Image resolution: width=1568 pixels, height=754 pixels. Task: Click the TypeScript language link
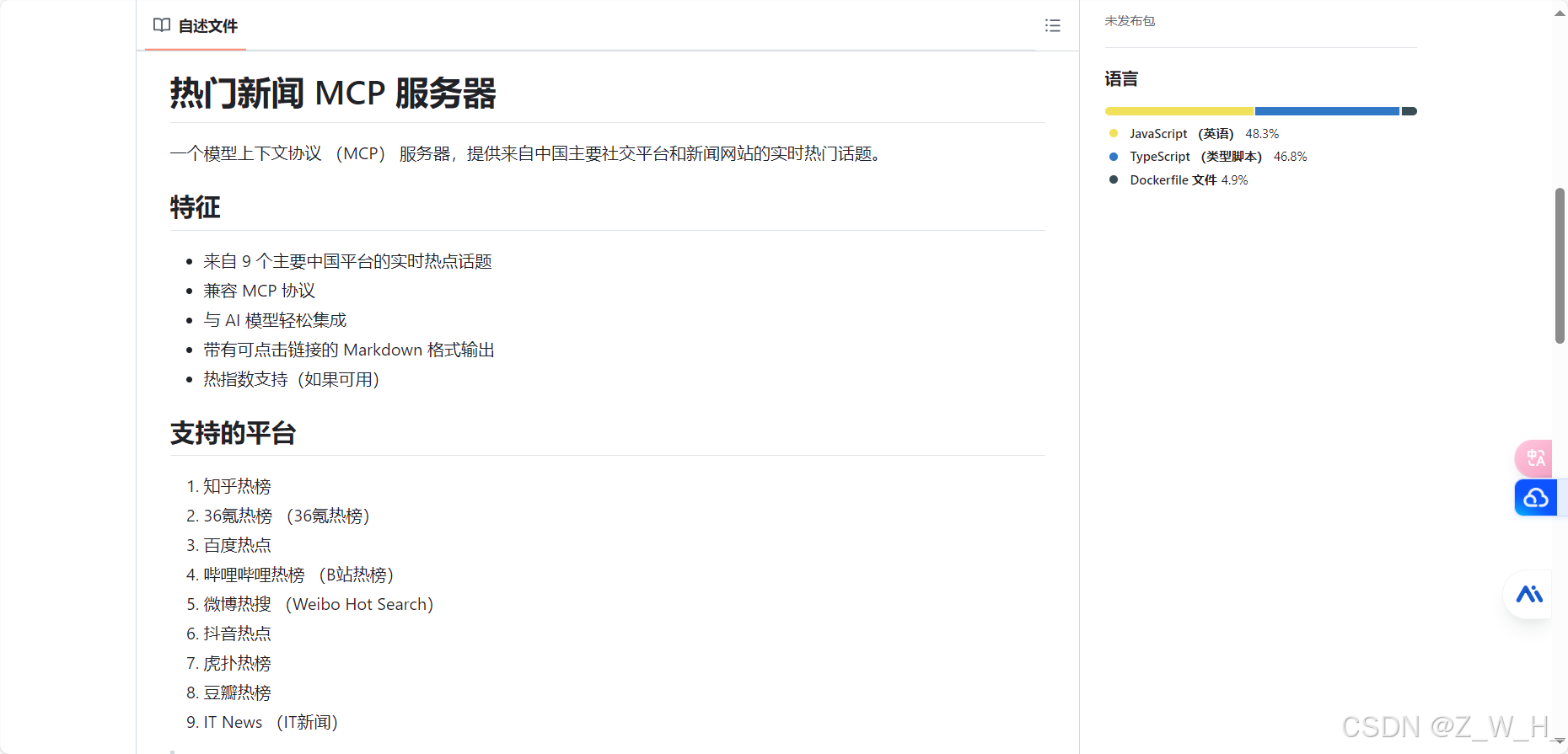(x=1195, y=157)
